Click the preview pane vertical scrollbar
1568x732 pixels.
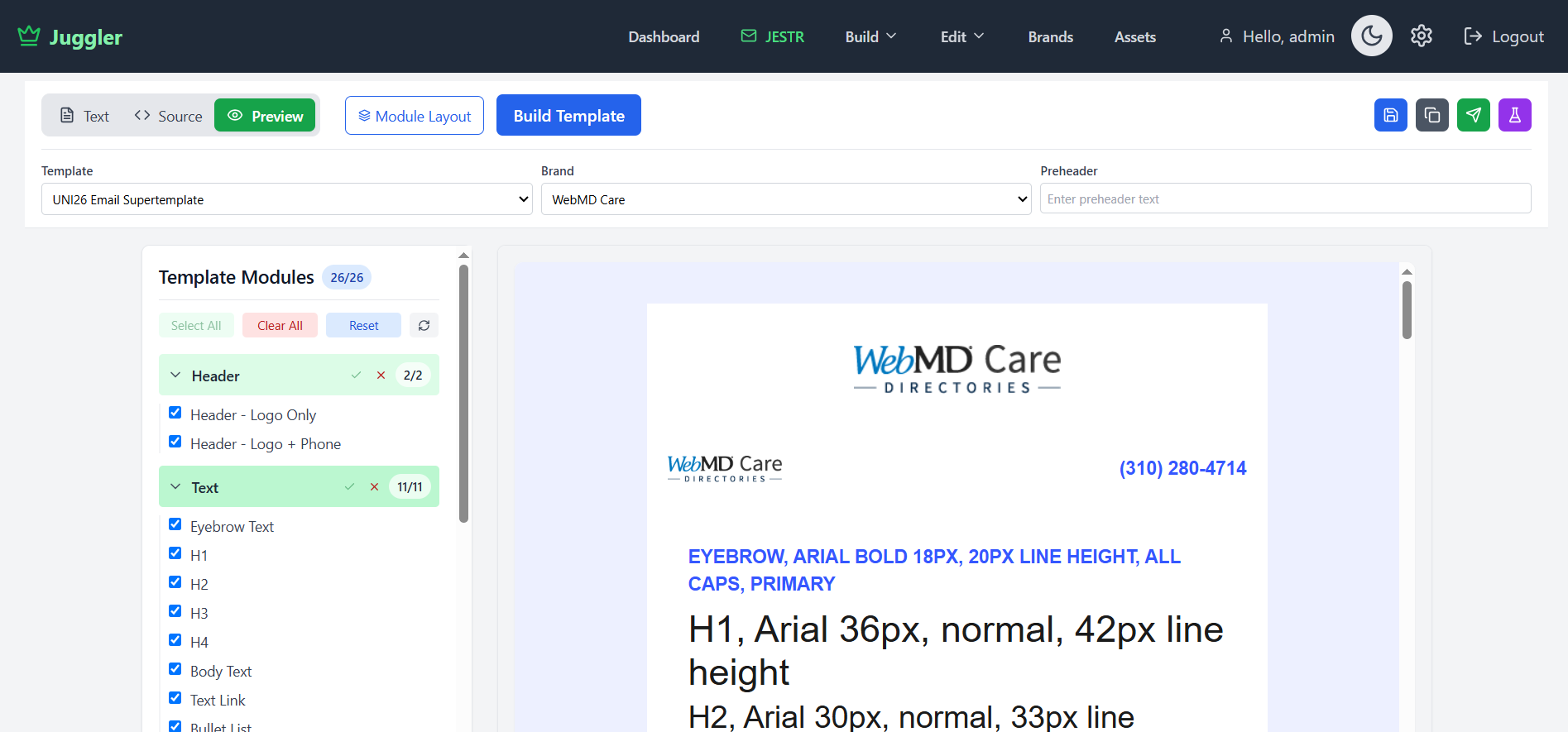point(1407,310)
